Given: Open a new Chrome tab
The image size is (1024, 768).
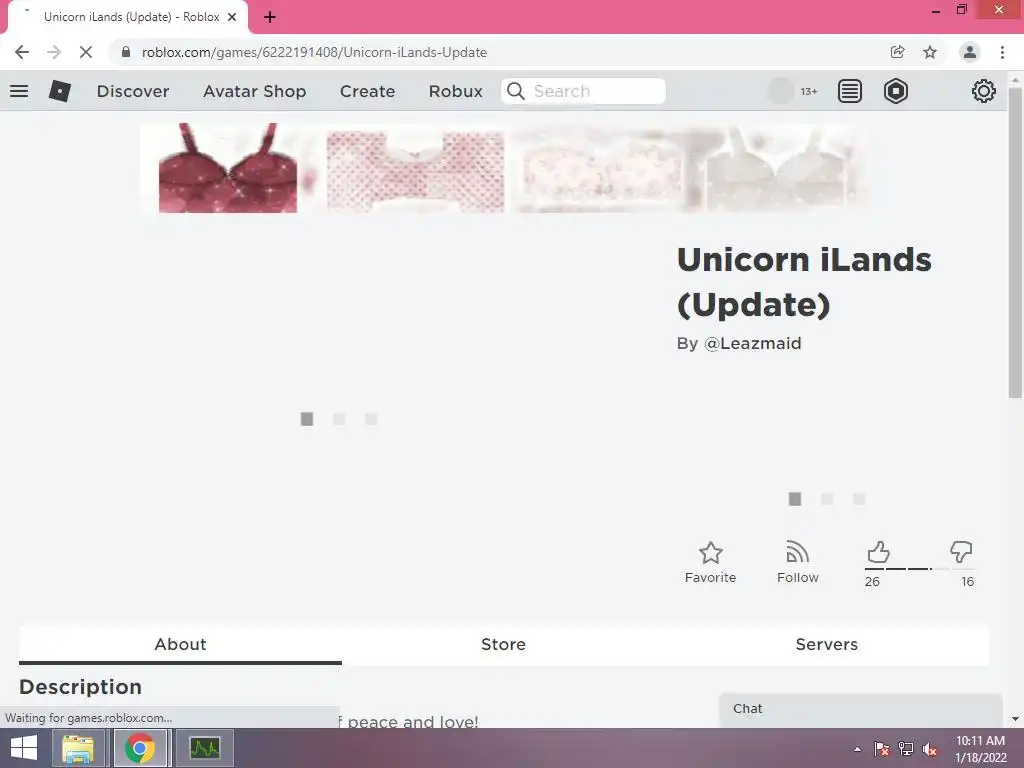Looking at the screenshot, I should click(x=270, y=17).
